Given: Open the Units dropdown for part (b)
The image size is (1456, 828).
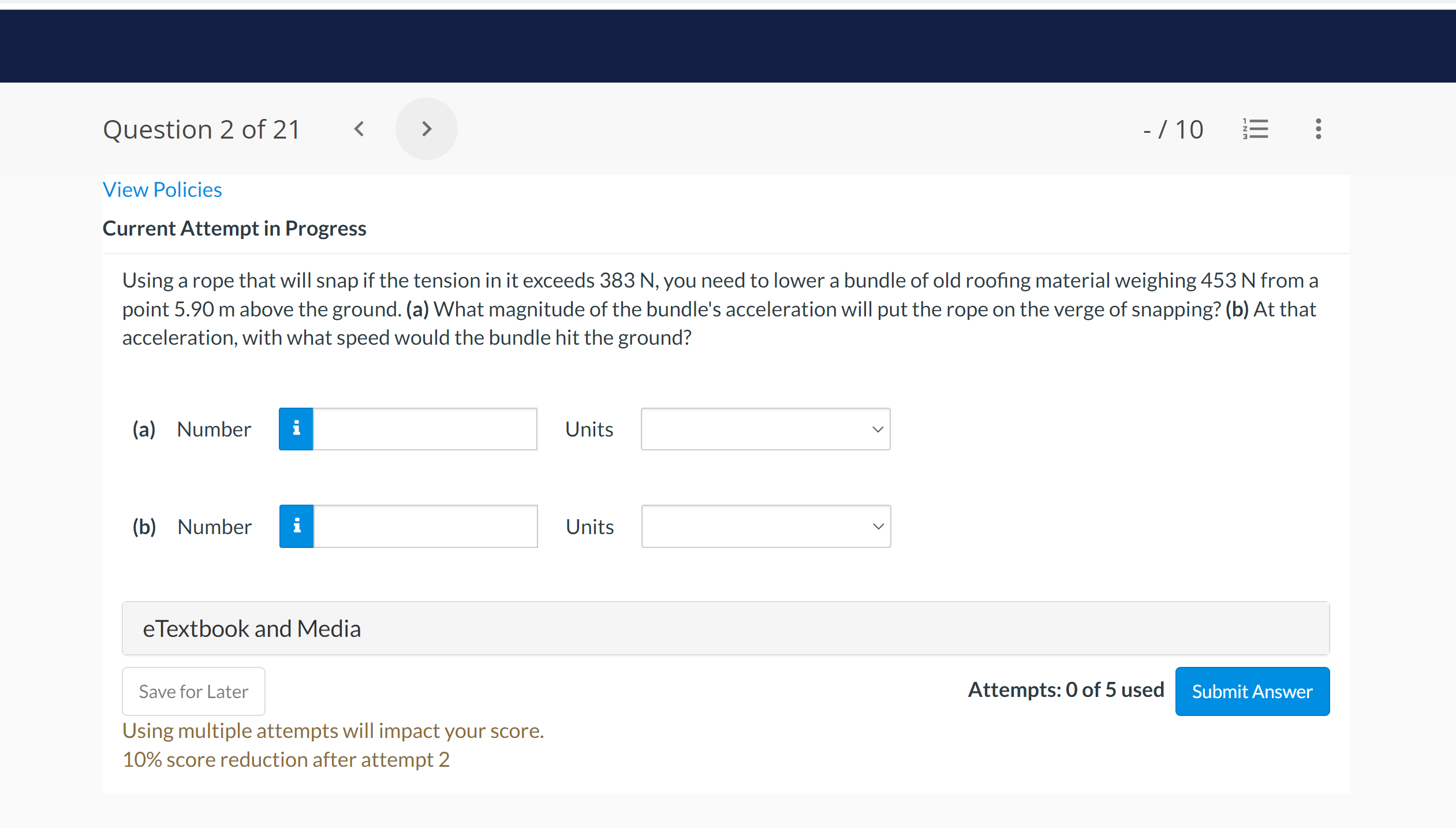Looking at the screenshot, I should click(765, 526).
